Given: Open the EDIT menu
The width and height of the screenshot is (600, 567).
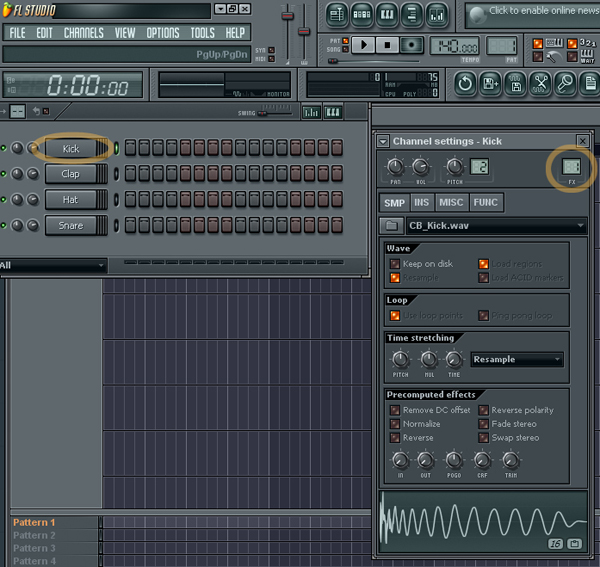Looking at the screenshot, I should (x=44, y=33).
